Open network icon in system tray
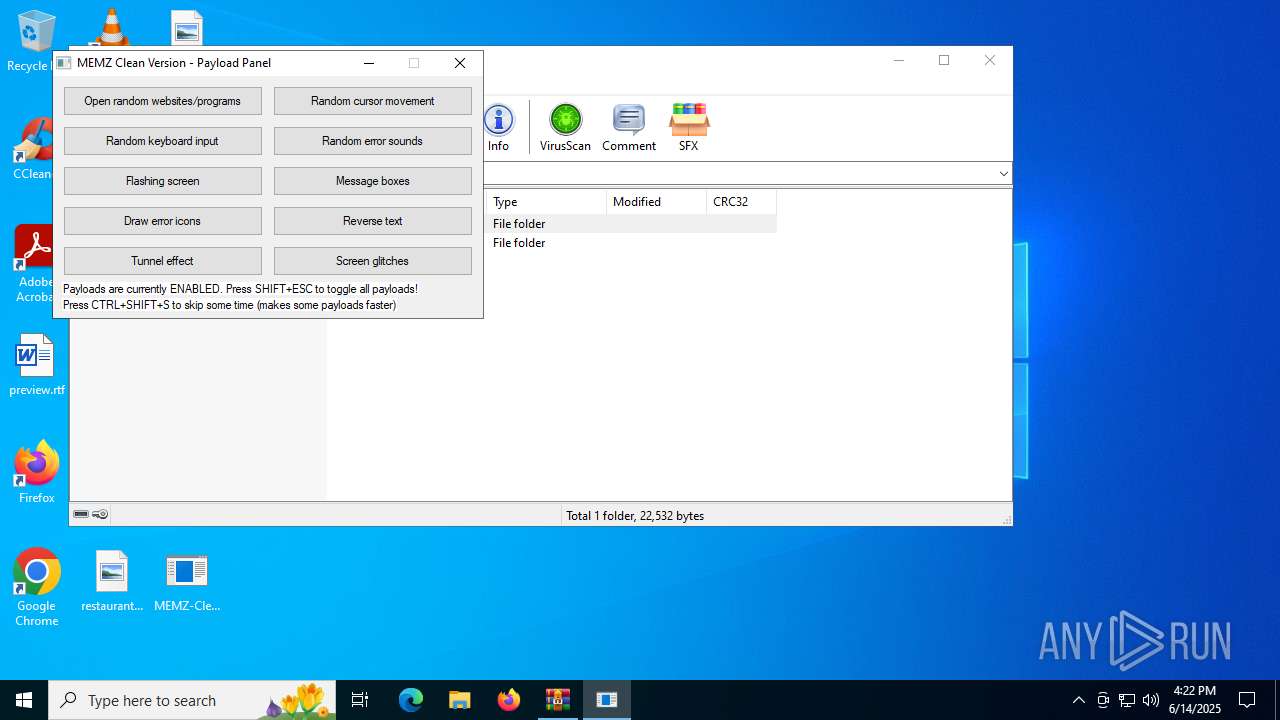Screen dimensions: 1280x720 point(1127,700)
